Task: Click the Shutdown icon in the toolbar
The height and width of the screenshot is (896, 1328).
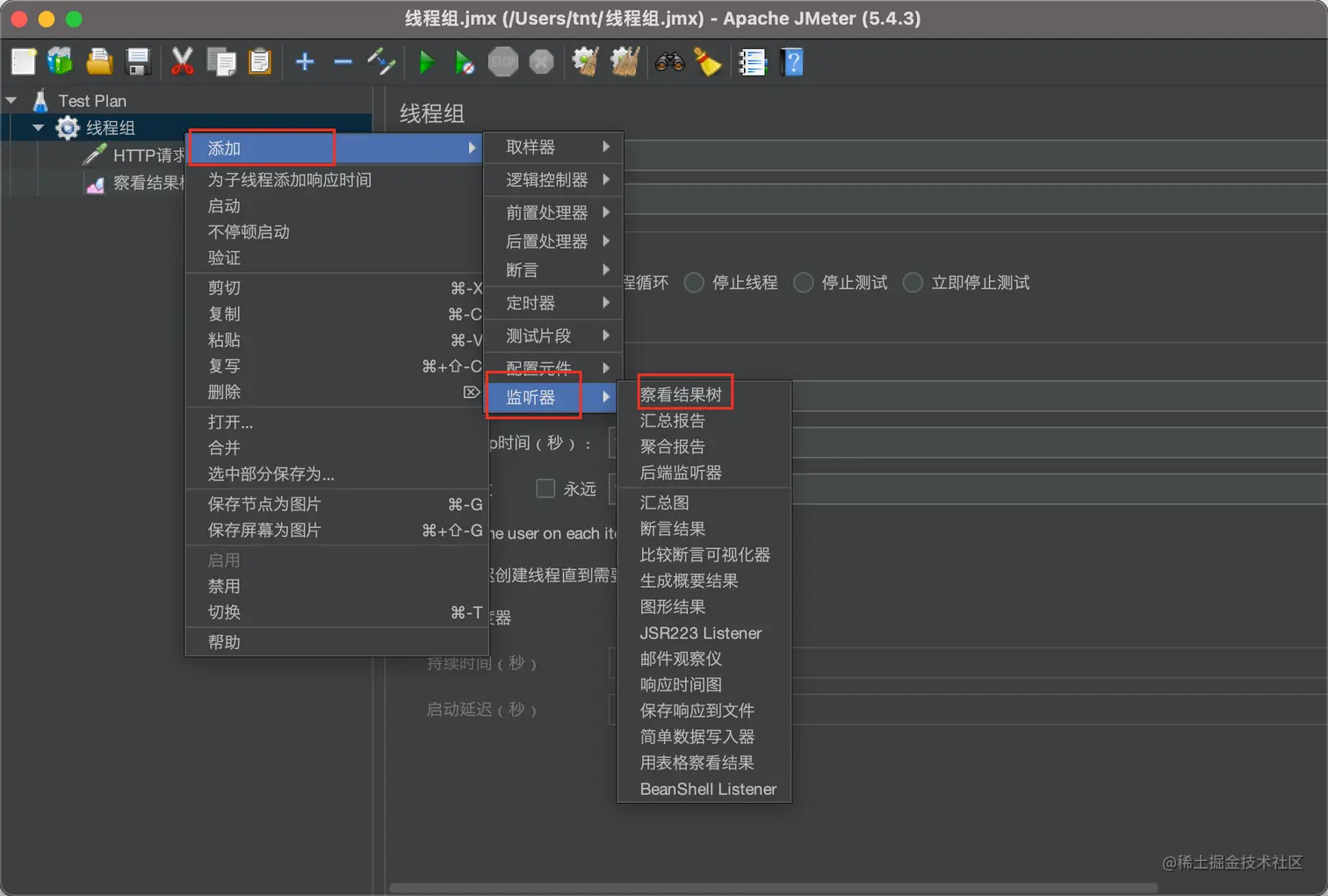Action: point(542,61)
